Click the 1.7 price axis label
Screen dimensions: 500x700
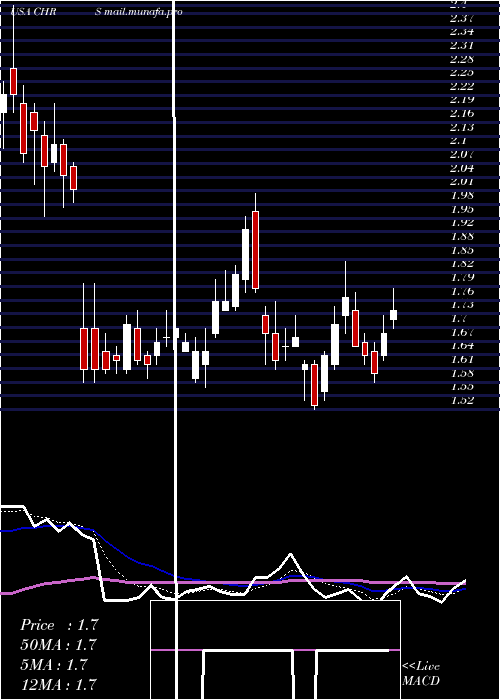458,318
